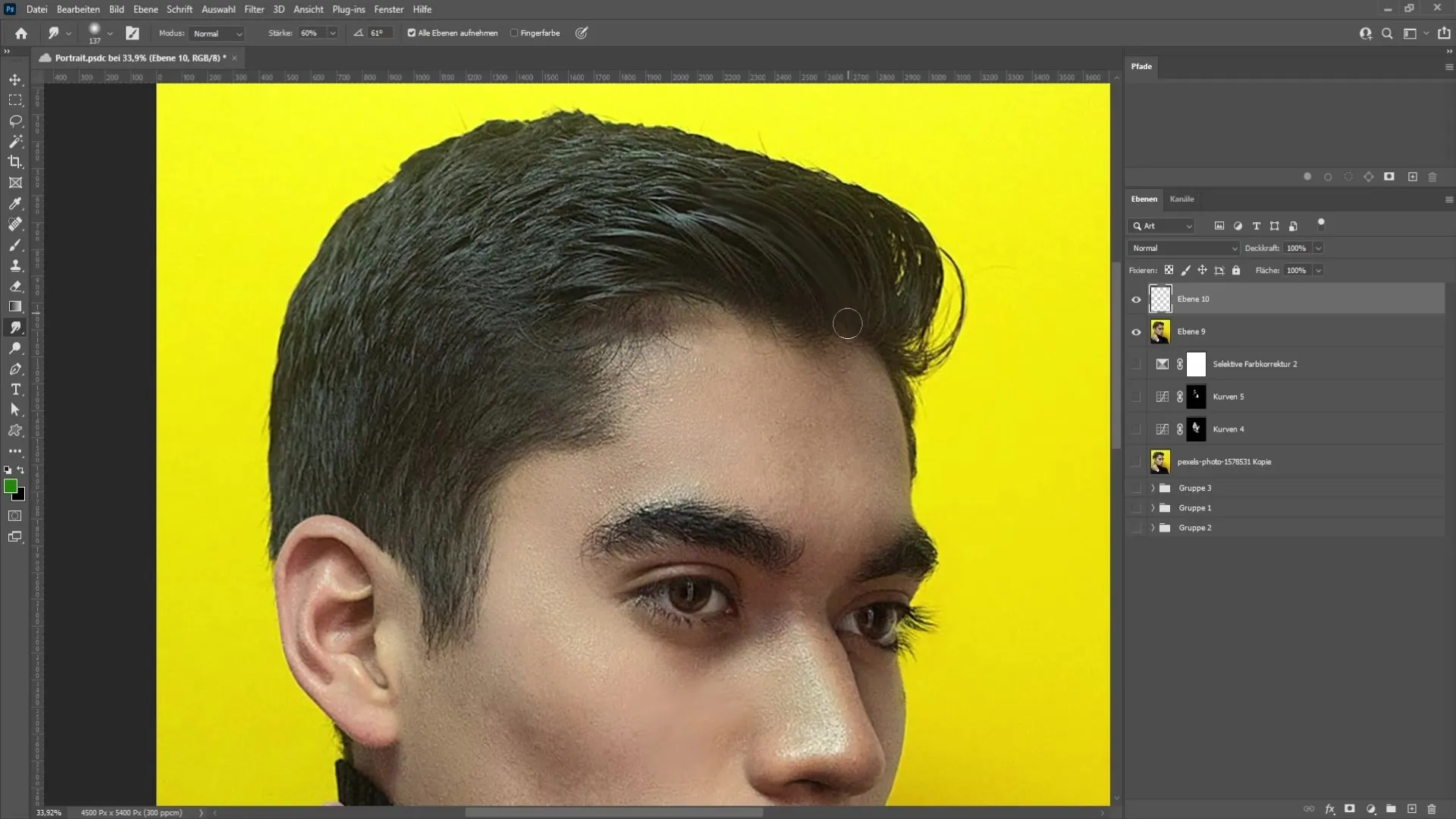Viewport: 1456px width, 819px height.
Task: Click Ebene 9 layer thumbnail
Action: [x=1159, y=331]
